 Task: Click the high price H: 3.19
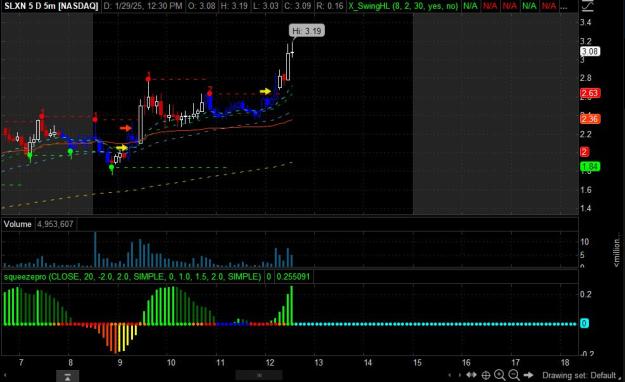pos(234,6)
